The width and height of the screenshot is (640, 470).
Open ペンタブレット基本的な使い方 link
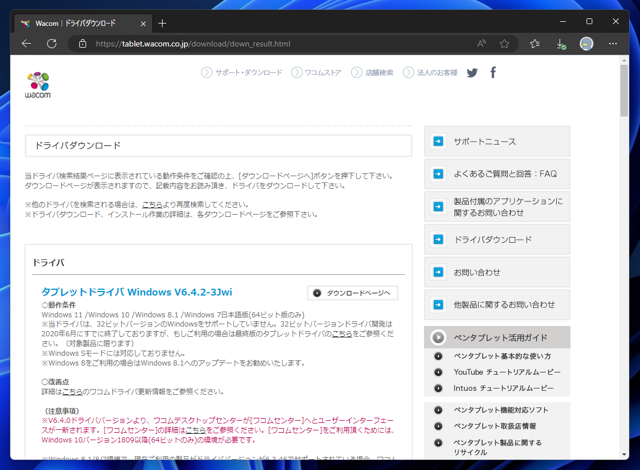click(x=502, y=356)
